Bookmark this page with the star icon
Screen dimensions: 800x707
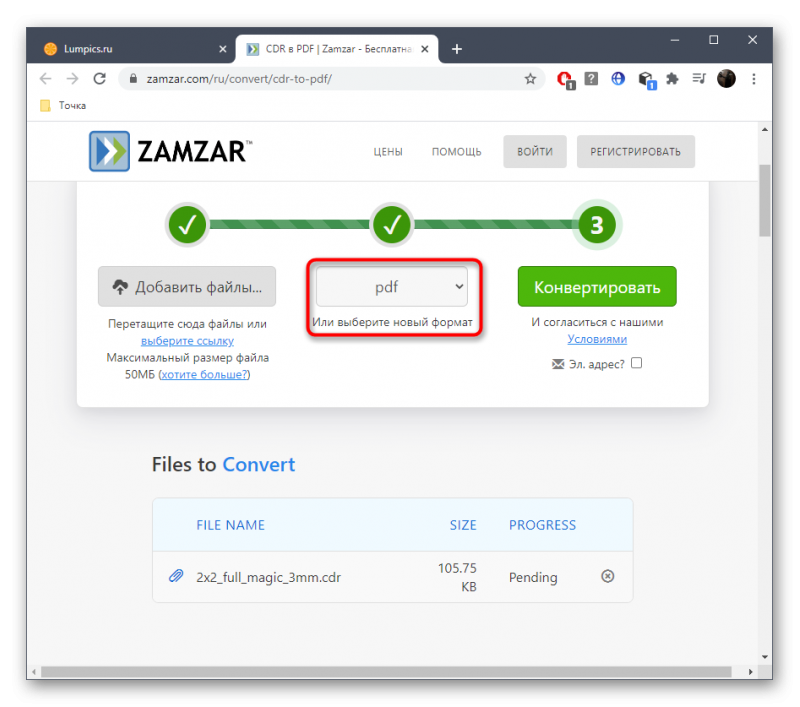pos(530,79)
